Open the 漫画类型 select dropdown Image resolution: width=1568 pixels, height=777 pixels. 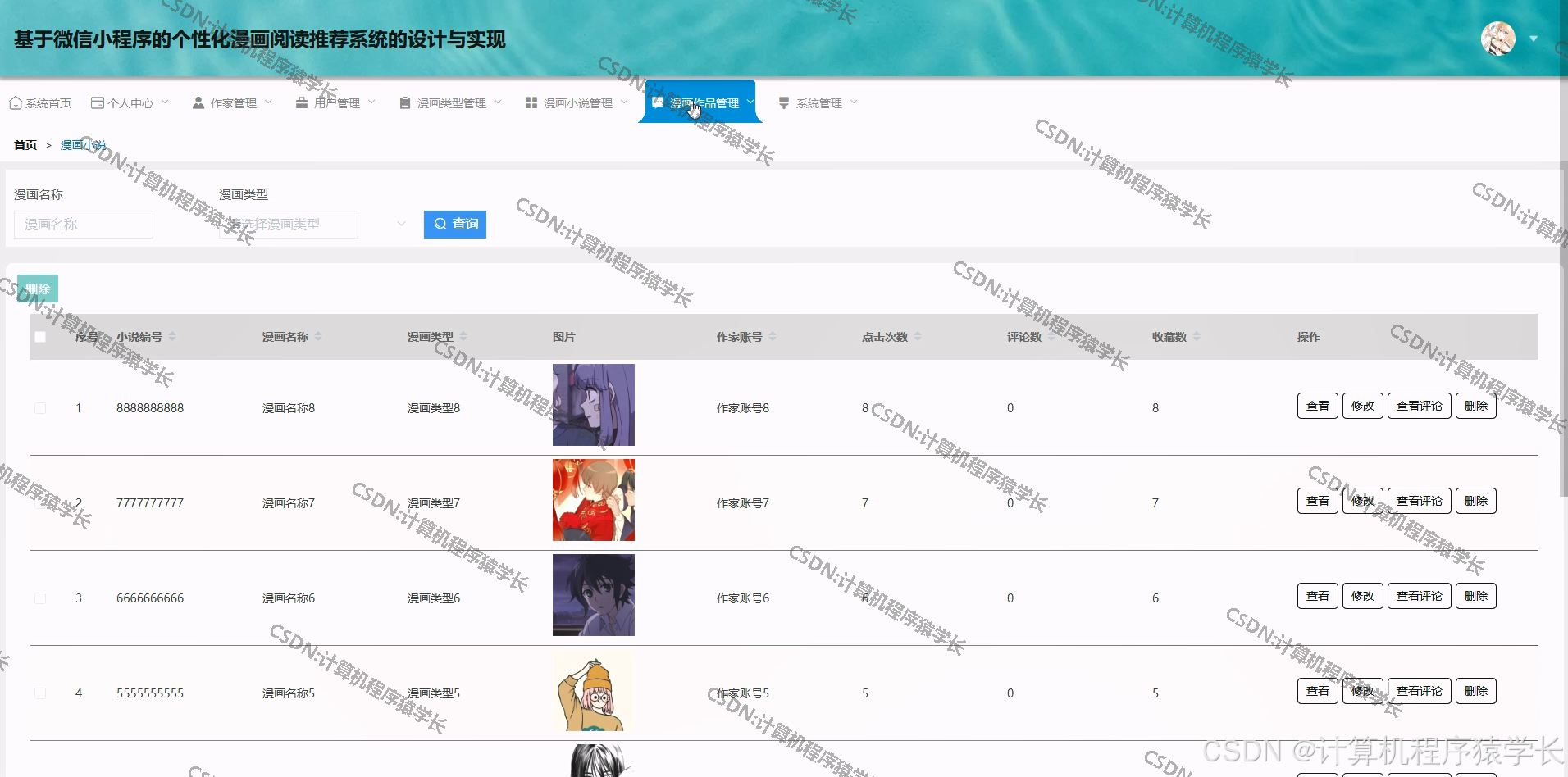point(289,225)
